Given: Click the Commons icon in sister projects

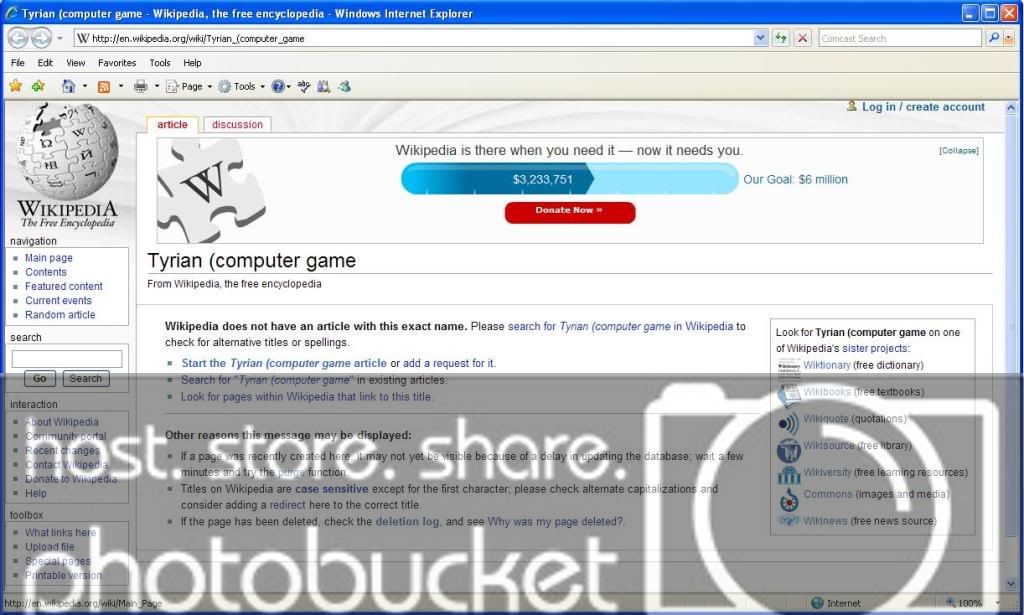Looking at the screenshot, I should [x=789, y=500].
